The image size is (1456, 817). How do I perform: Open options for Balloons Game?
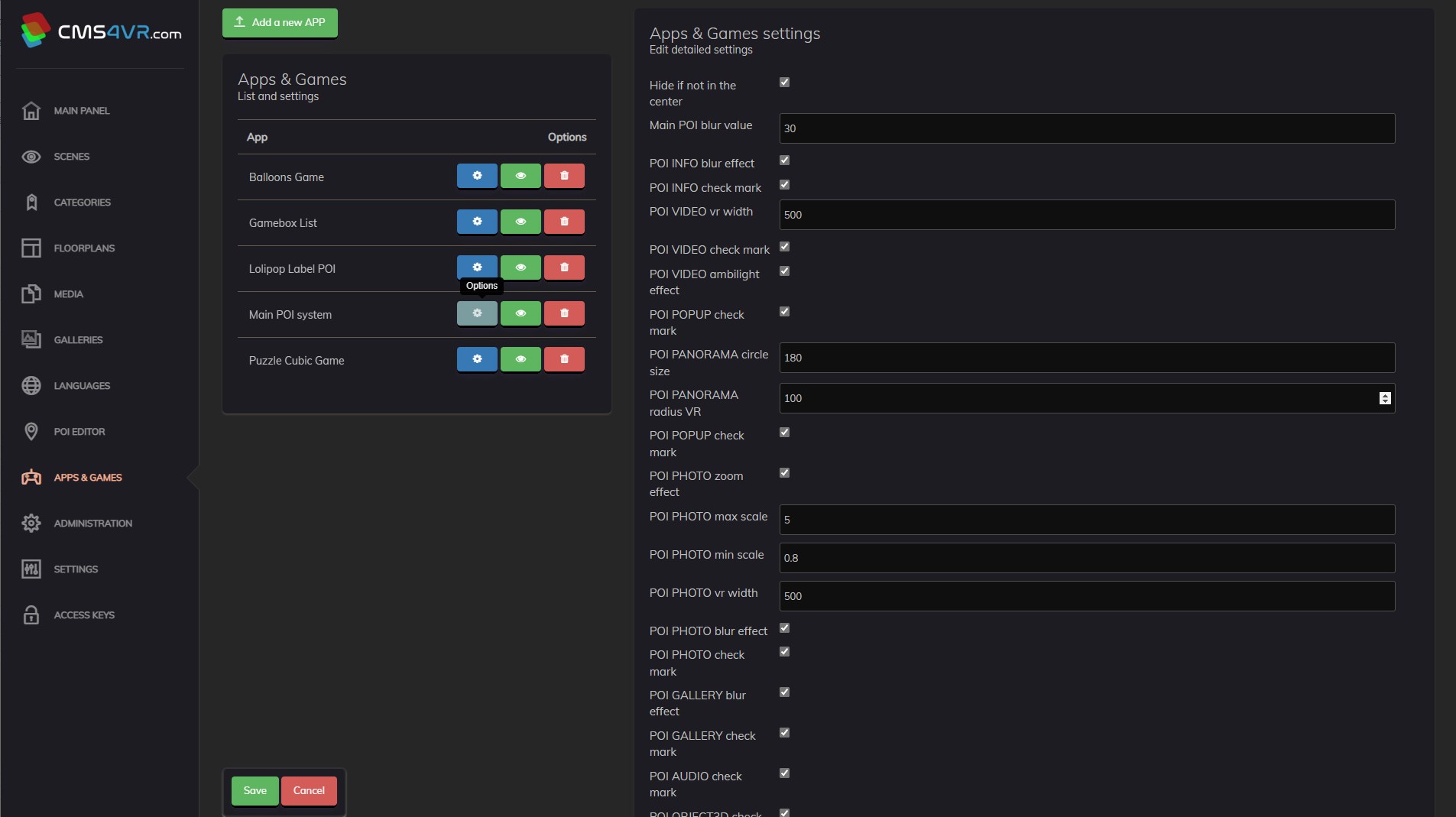[x=477, y=176]
